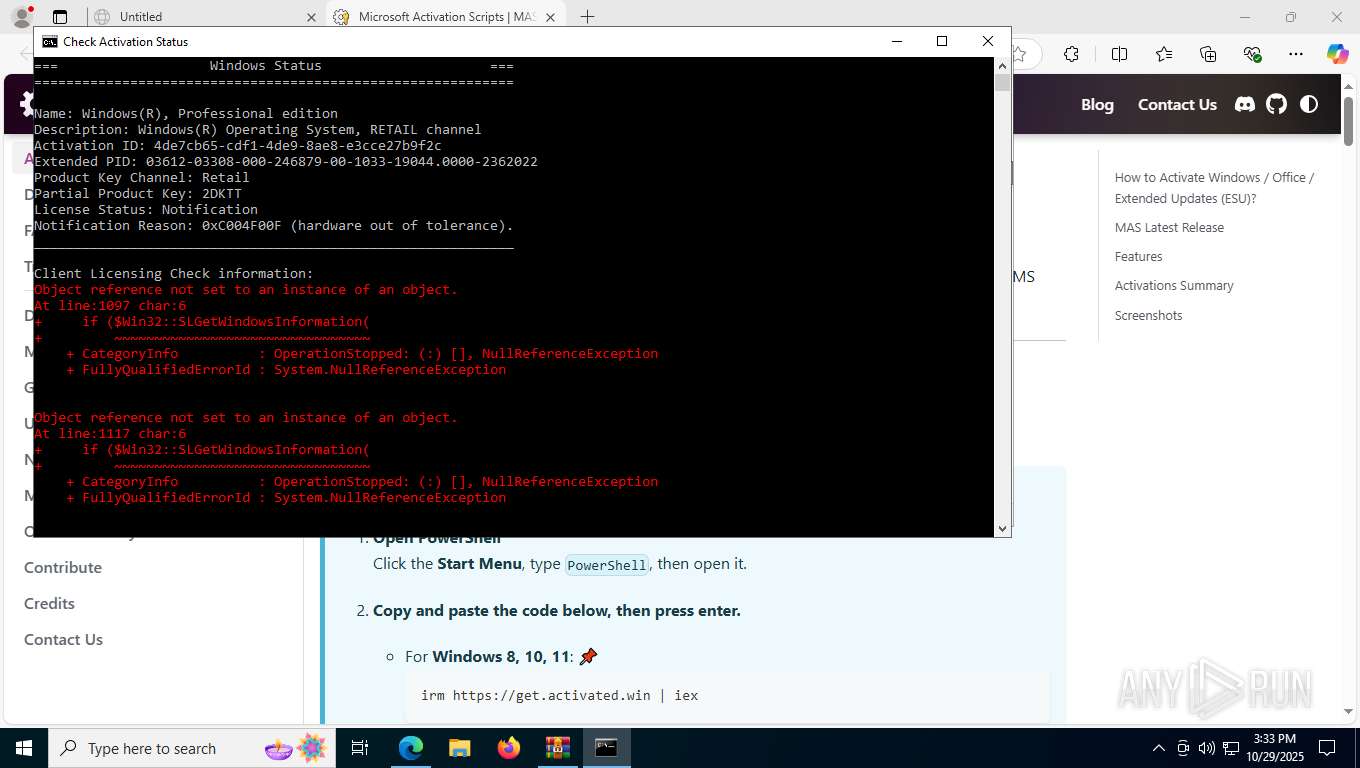This screenshot has width=1360, height=768.
Task: Click the taskbar search box
Action: coord(194,748)
